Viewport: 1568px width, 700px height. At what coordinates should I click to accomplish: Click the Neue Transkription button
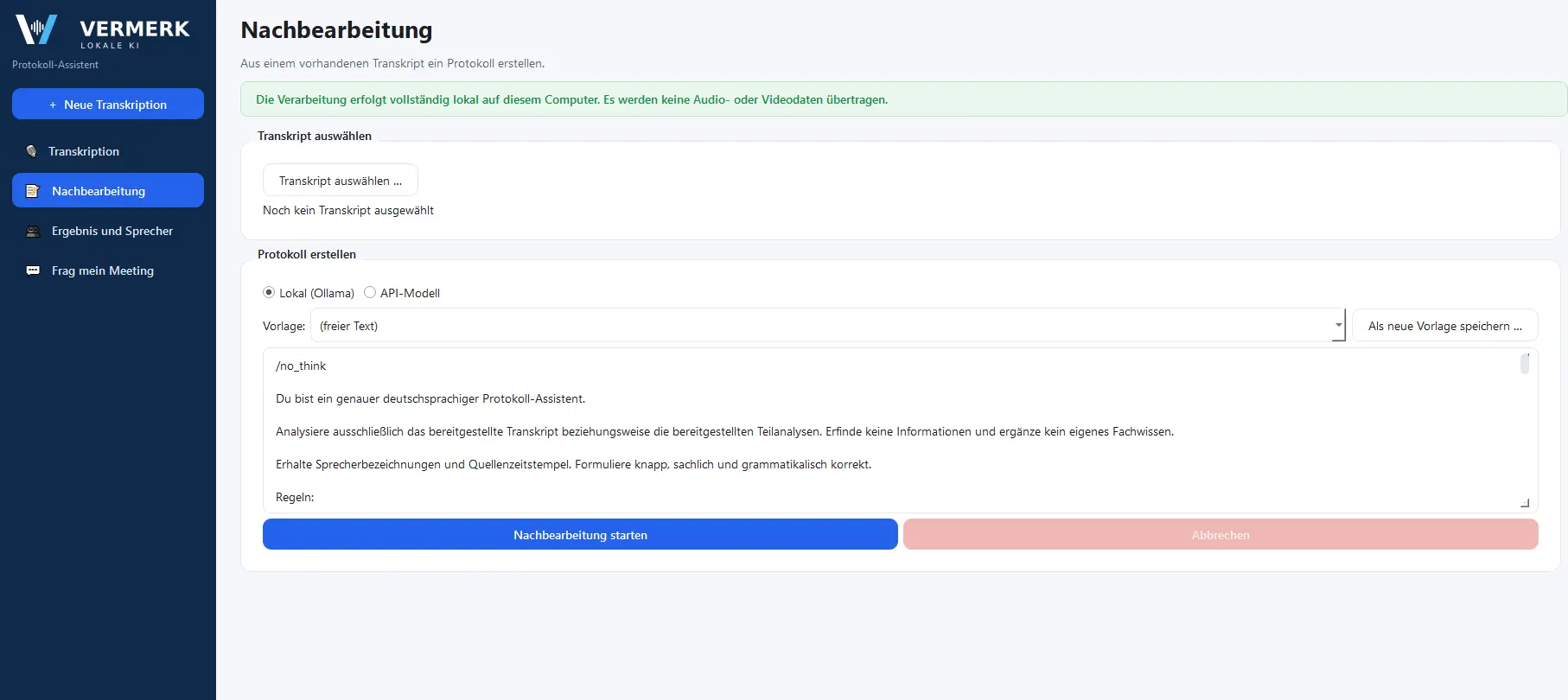tap(108, 104)
